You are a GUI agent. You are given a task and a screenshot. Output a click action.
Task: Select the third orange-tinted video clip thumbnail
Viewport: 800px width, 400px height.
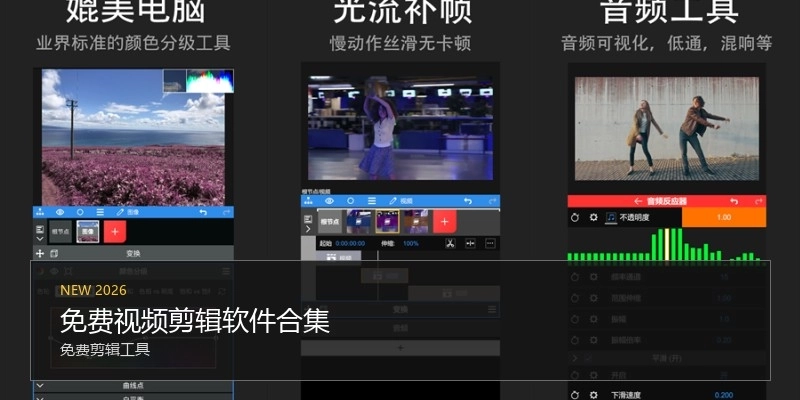[416, 221]
